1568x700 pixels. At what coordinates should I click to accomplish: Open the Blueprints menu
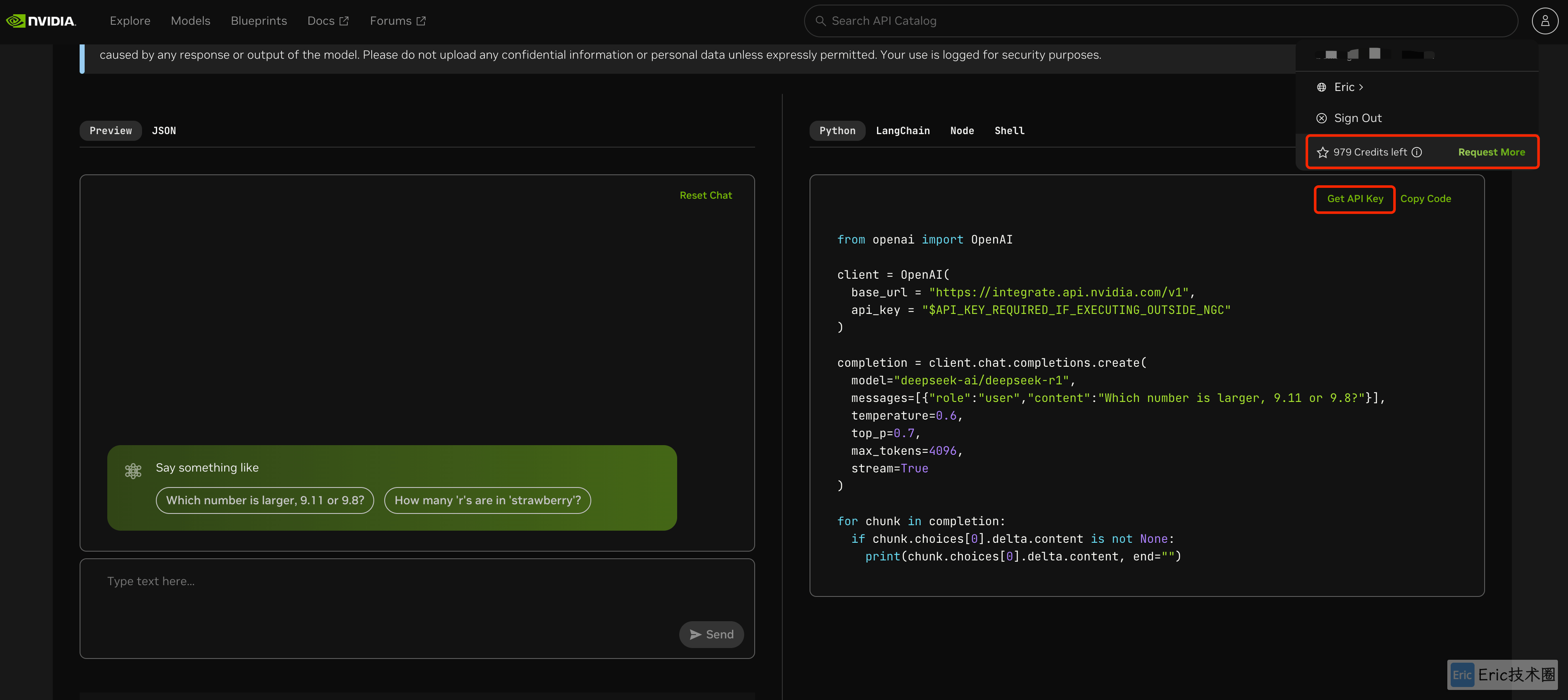(259, 21)
